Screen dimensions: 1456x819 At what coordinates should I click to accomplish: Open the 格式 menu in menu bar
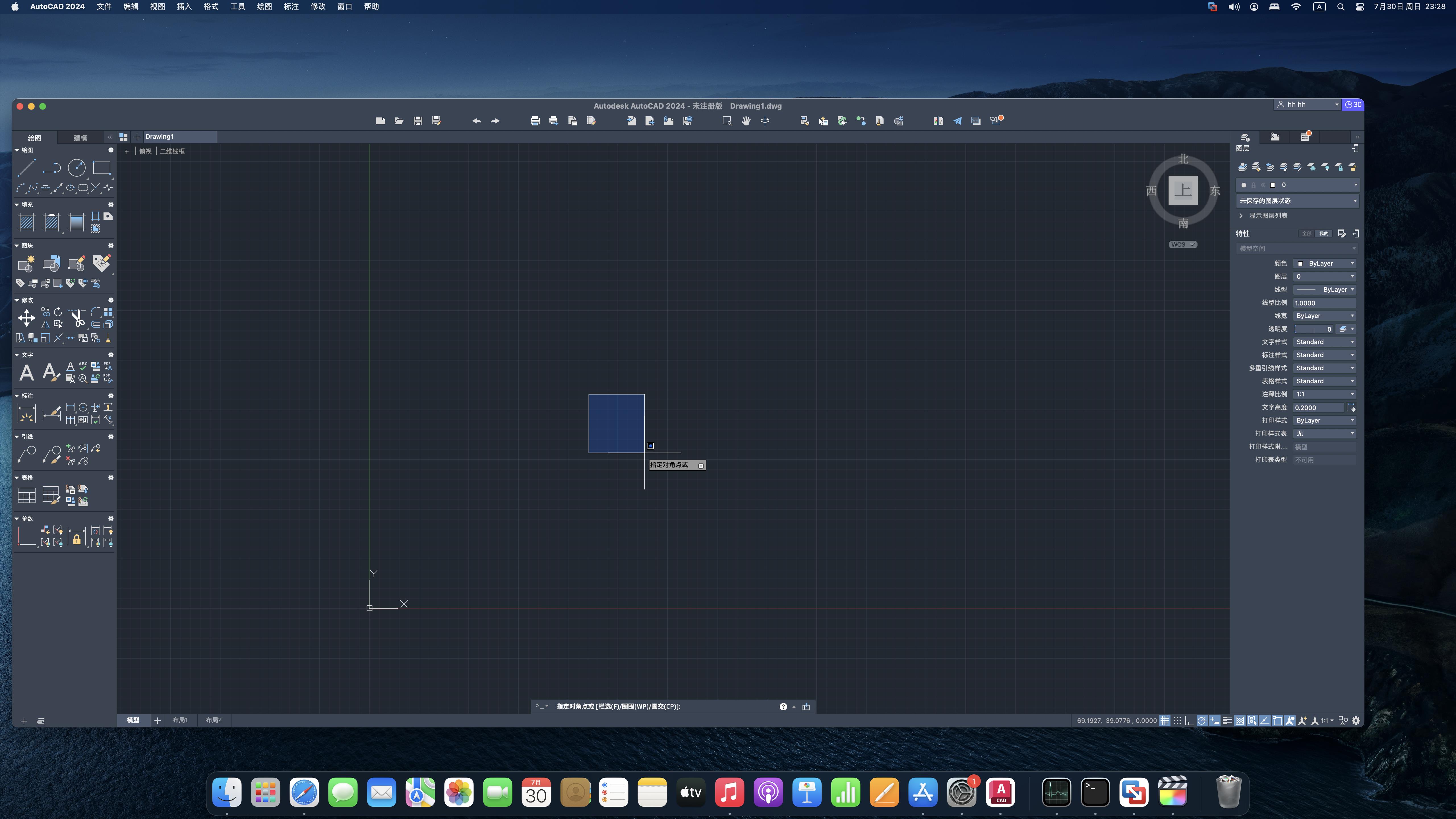[211, 7]
